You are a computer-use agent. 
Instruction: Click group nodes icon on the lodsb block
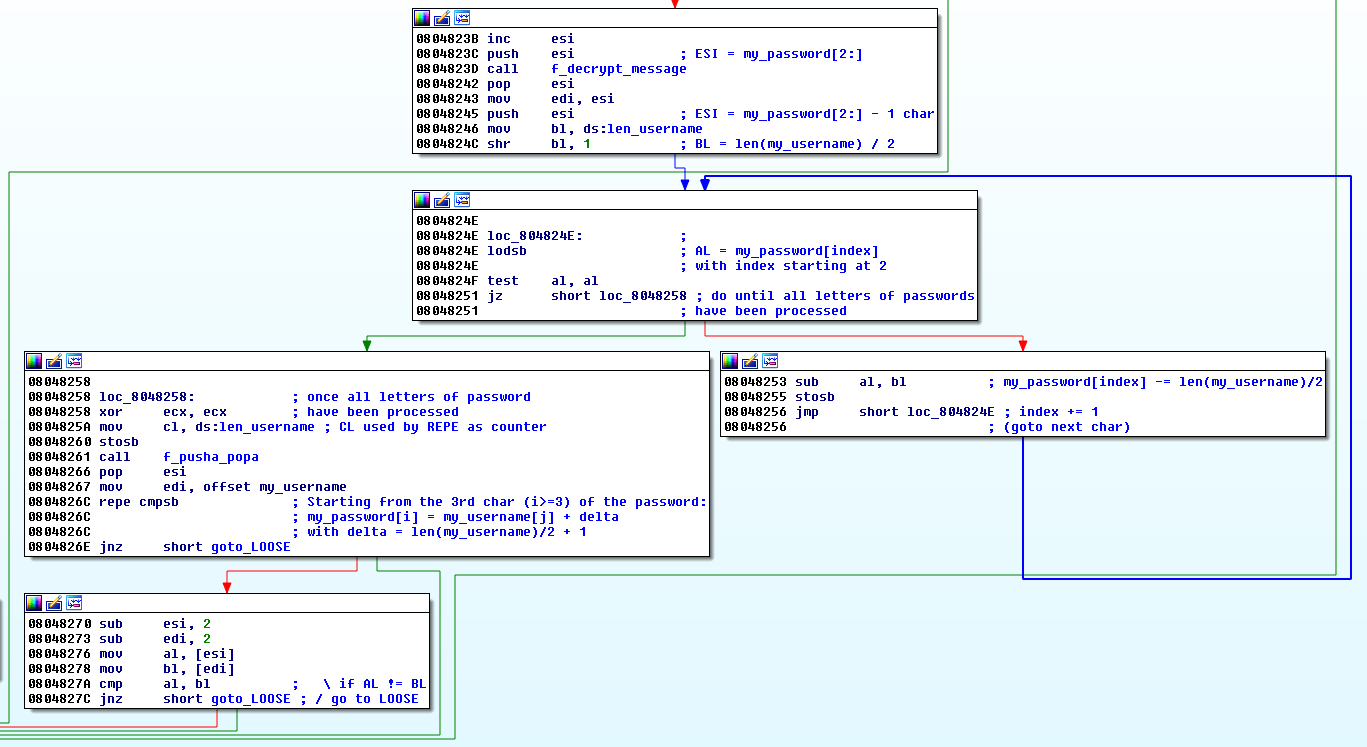pos(462,200)
